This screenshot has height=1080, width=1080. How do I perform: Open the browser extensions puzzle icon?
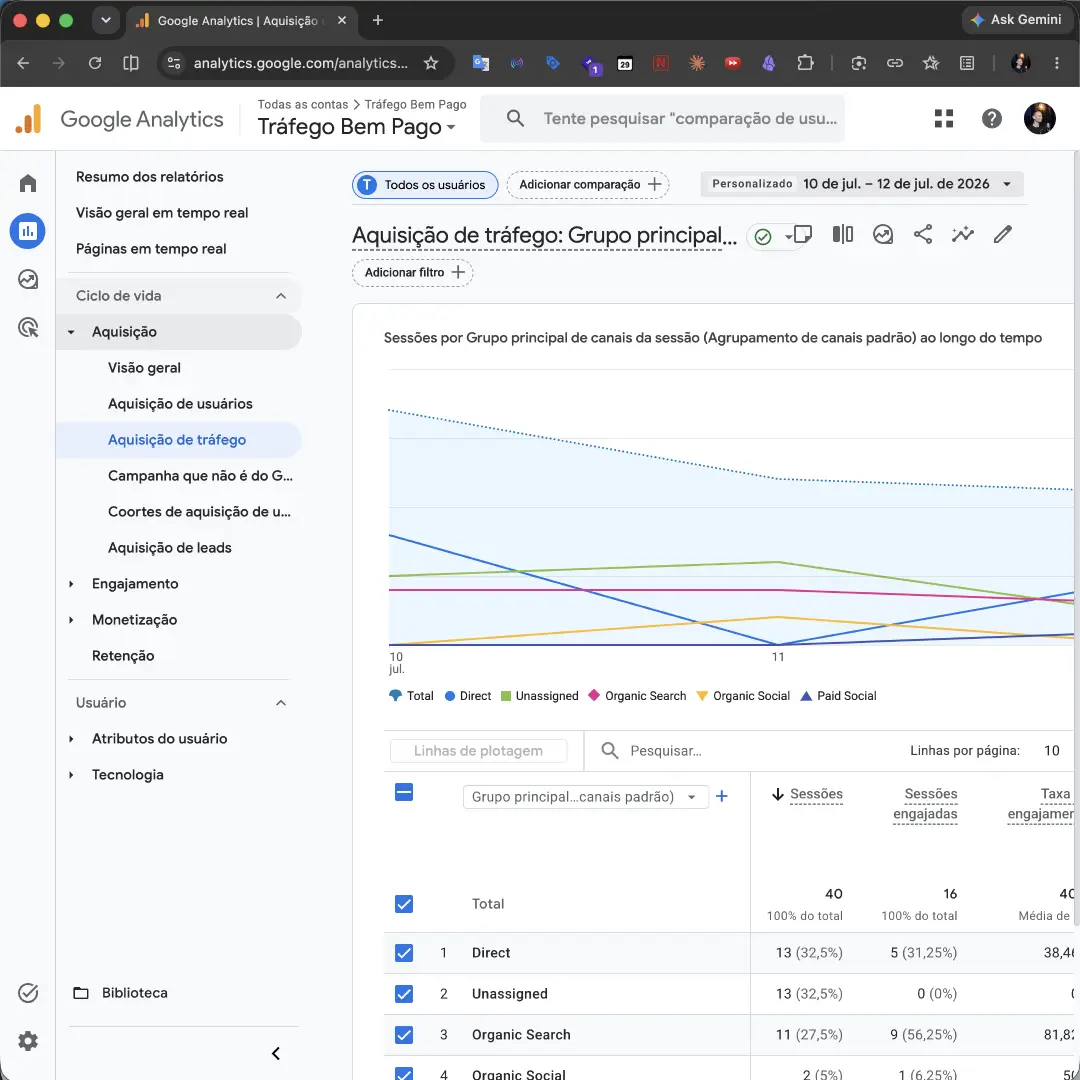pyautogui.click(x=804, y=63)
